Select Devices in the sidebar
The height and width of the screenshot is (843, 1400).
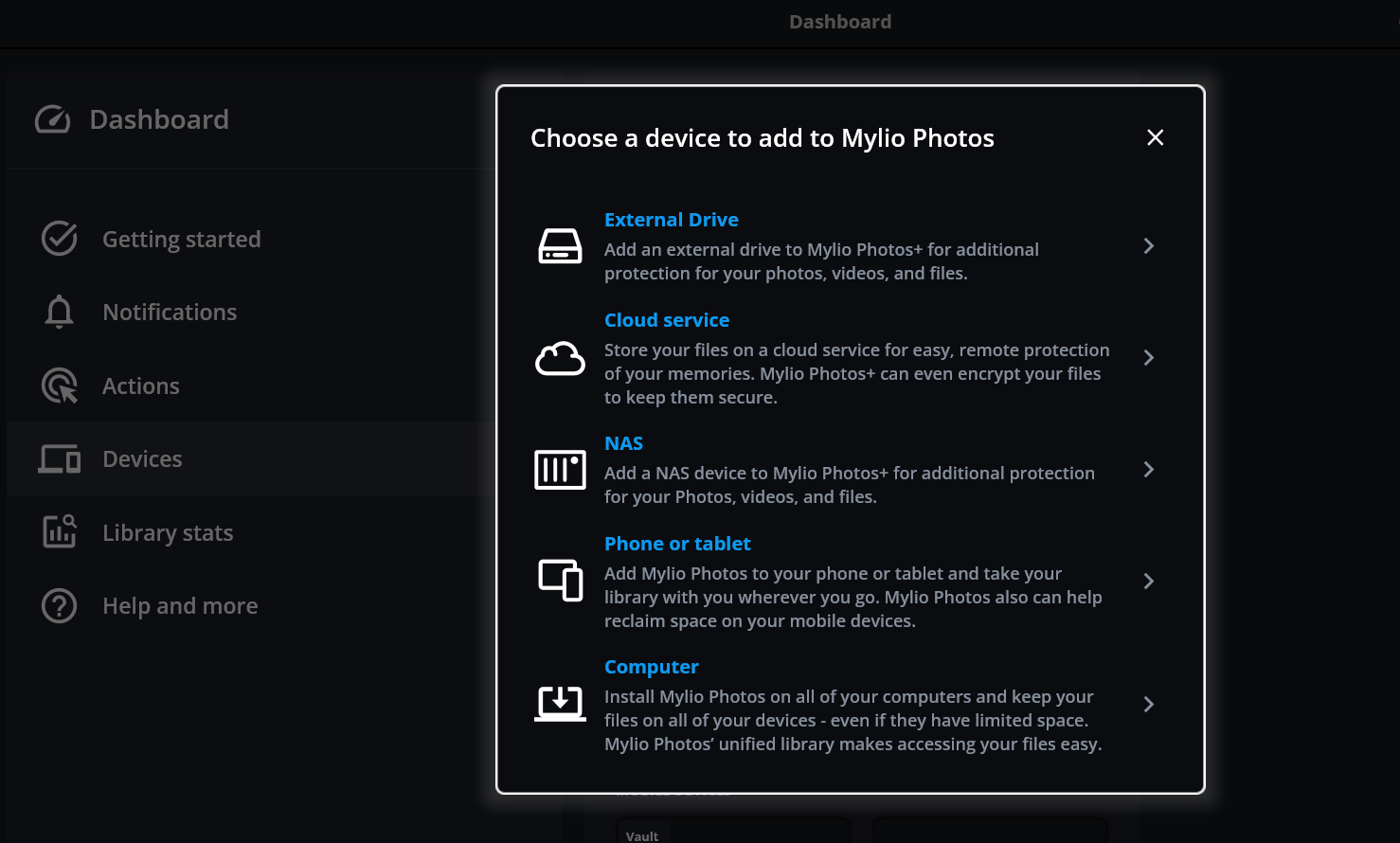click(x=142, y=459)
